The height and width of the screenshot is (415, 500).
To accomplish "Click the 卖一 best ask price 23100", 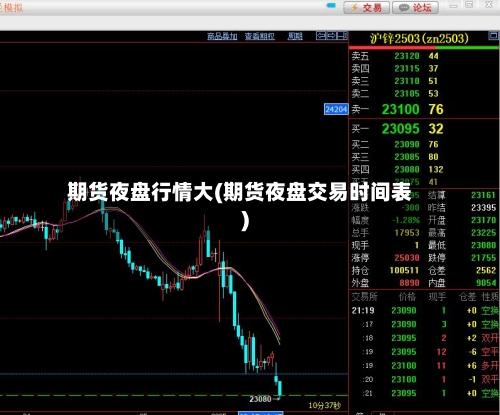I will (400, 109).
